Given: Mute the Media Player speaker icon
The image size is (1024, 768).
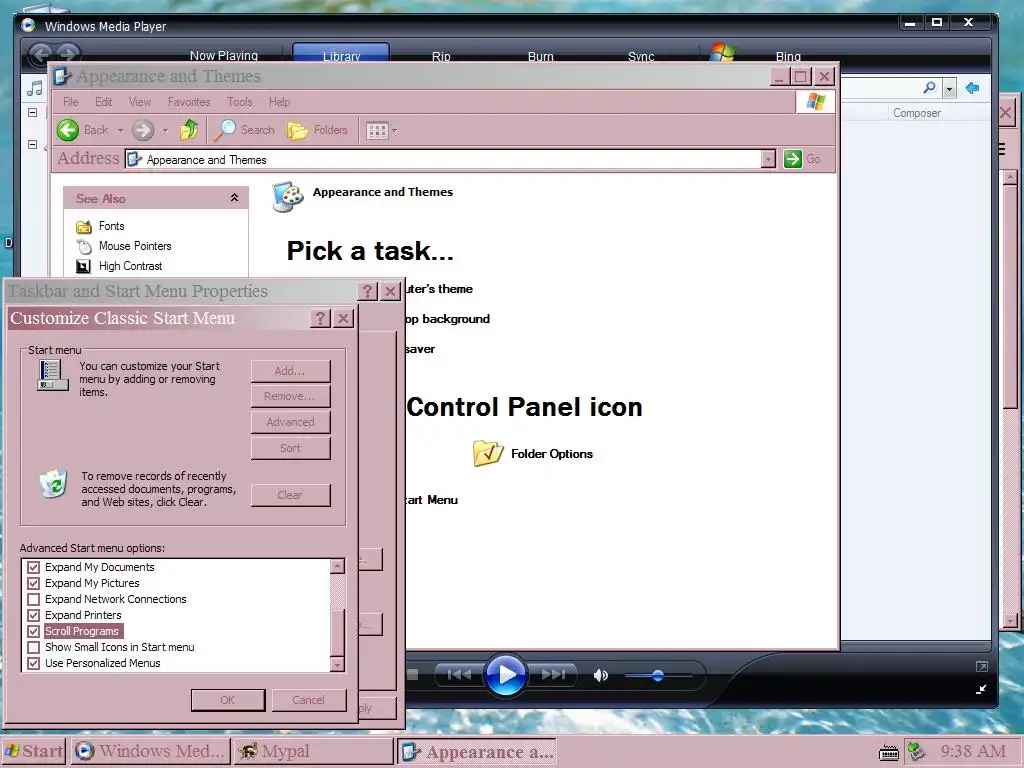Looking at the screenshot, I should pos(601,675).
